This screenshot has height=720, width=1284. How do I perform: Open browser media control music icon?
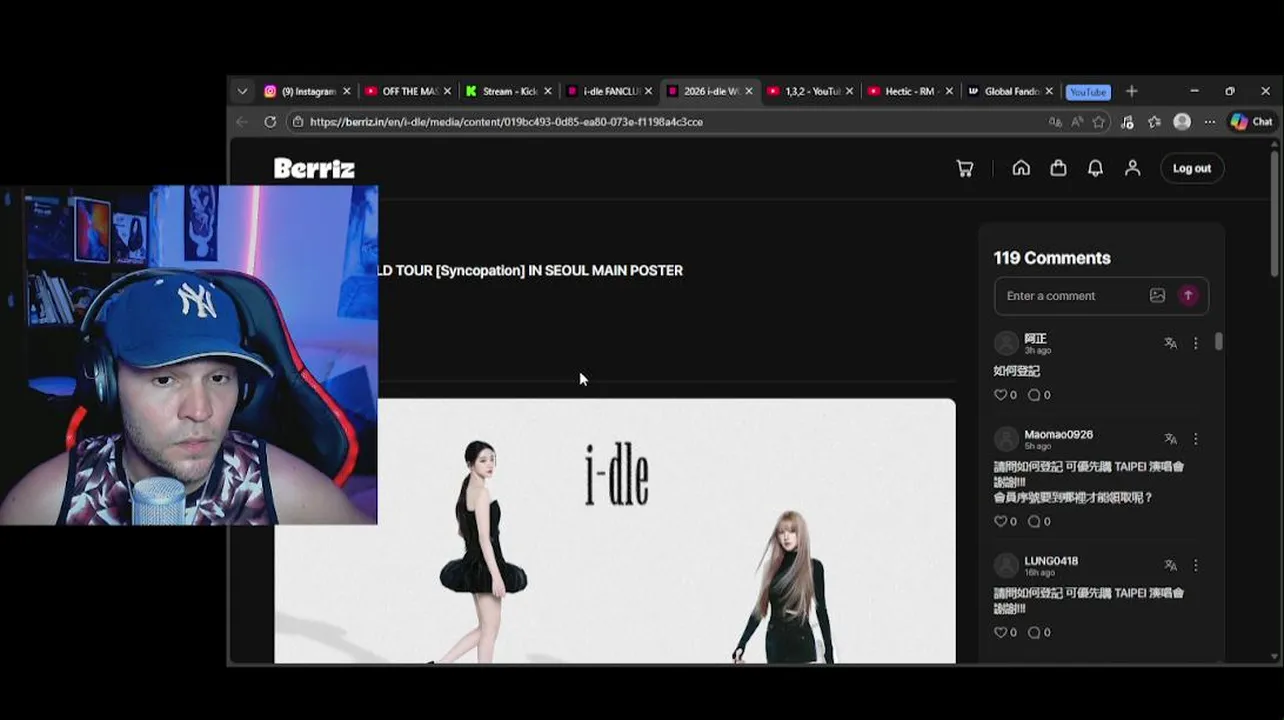click(x=1127, y=122)
